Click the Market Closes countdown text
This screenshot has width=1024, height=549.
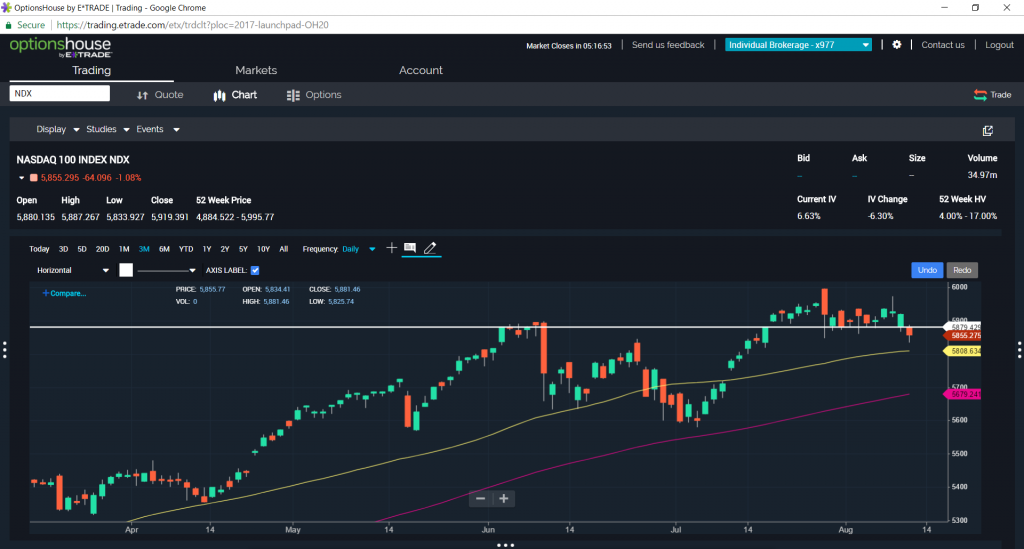[569, 46]
